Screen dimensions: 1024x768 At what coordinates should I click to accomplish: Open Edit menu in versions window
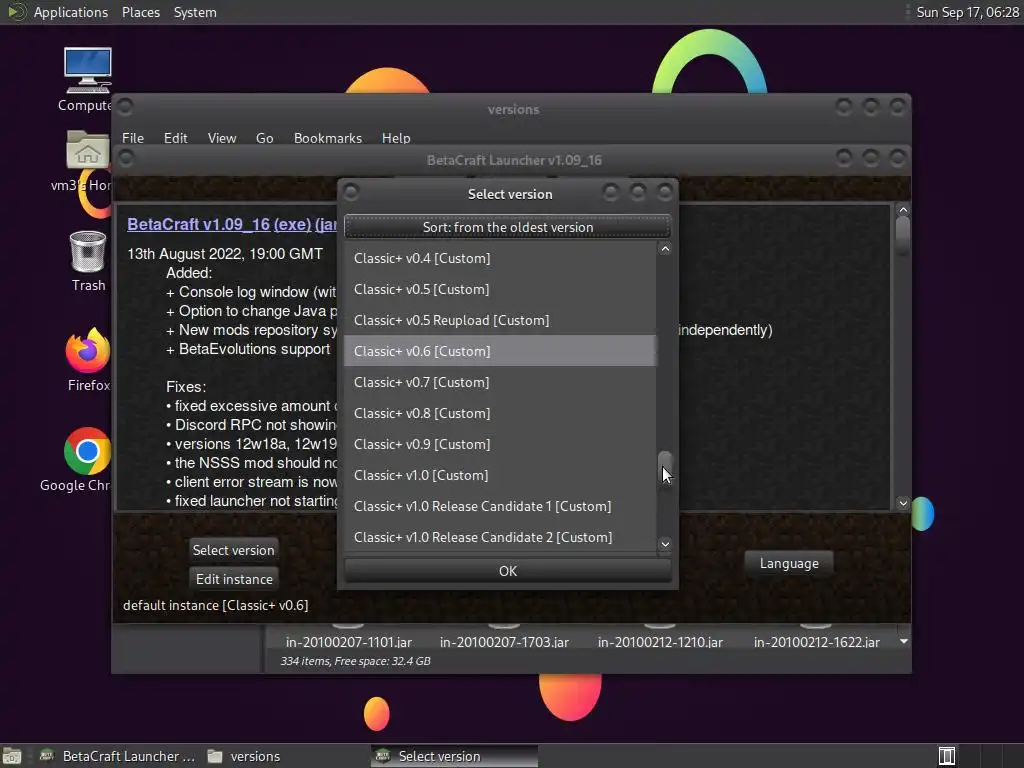click(x=175, y=138)
